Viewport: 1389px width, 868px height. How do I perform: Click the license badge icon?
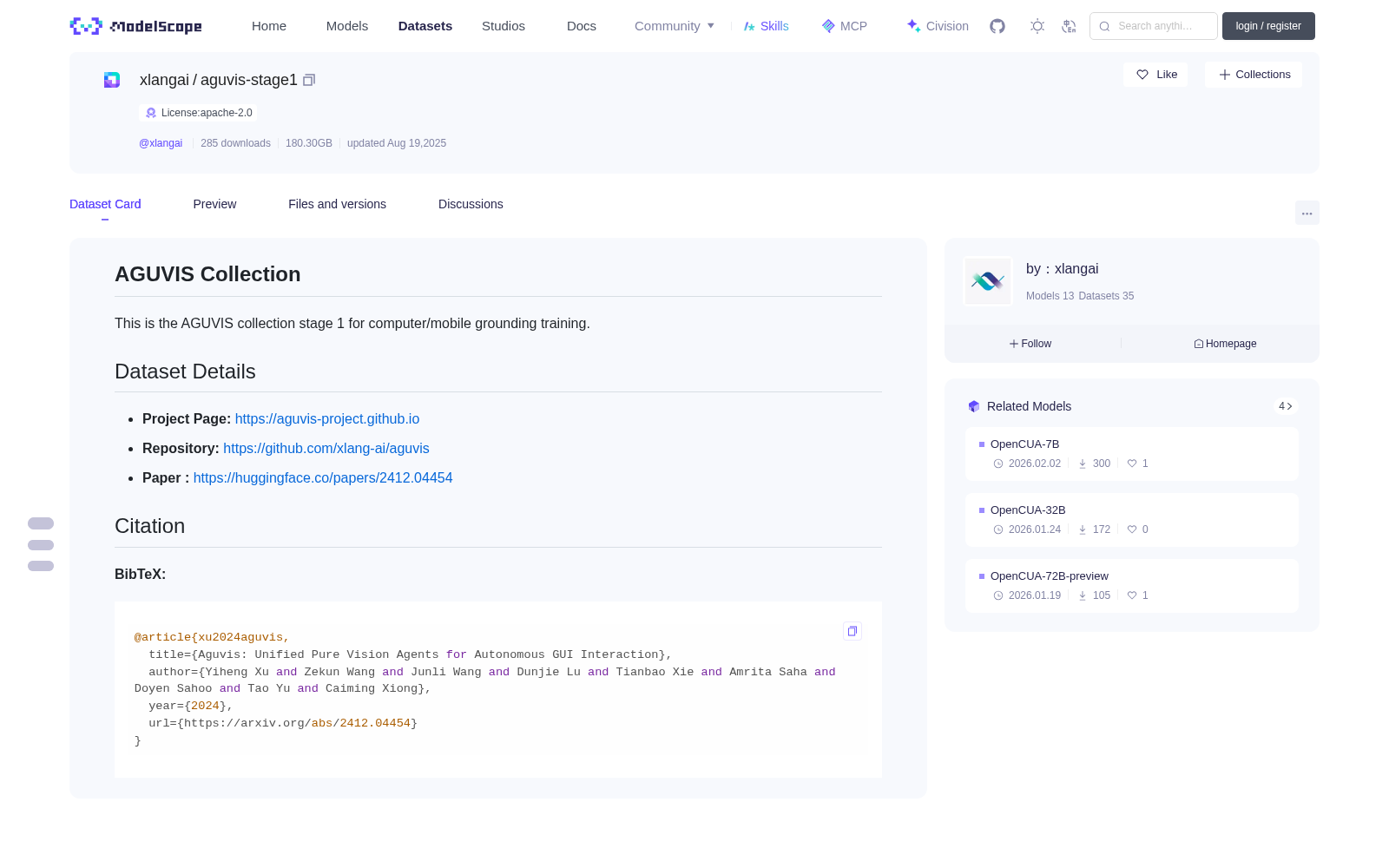pyautogui.click(x=151, y=113)
